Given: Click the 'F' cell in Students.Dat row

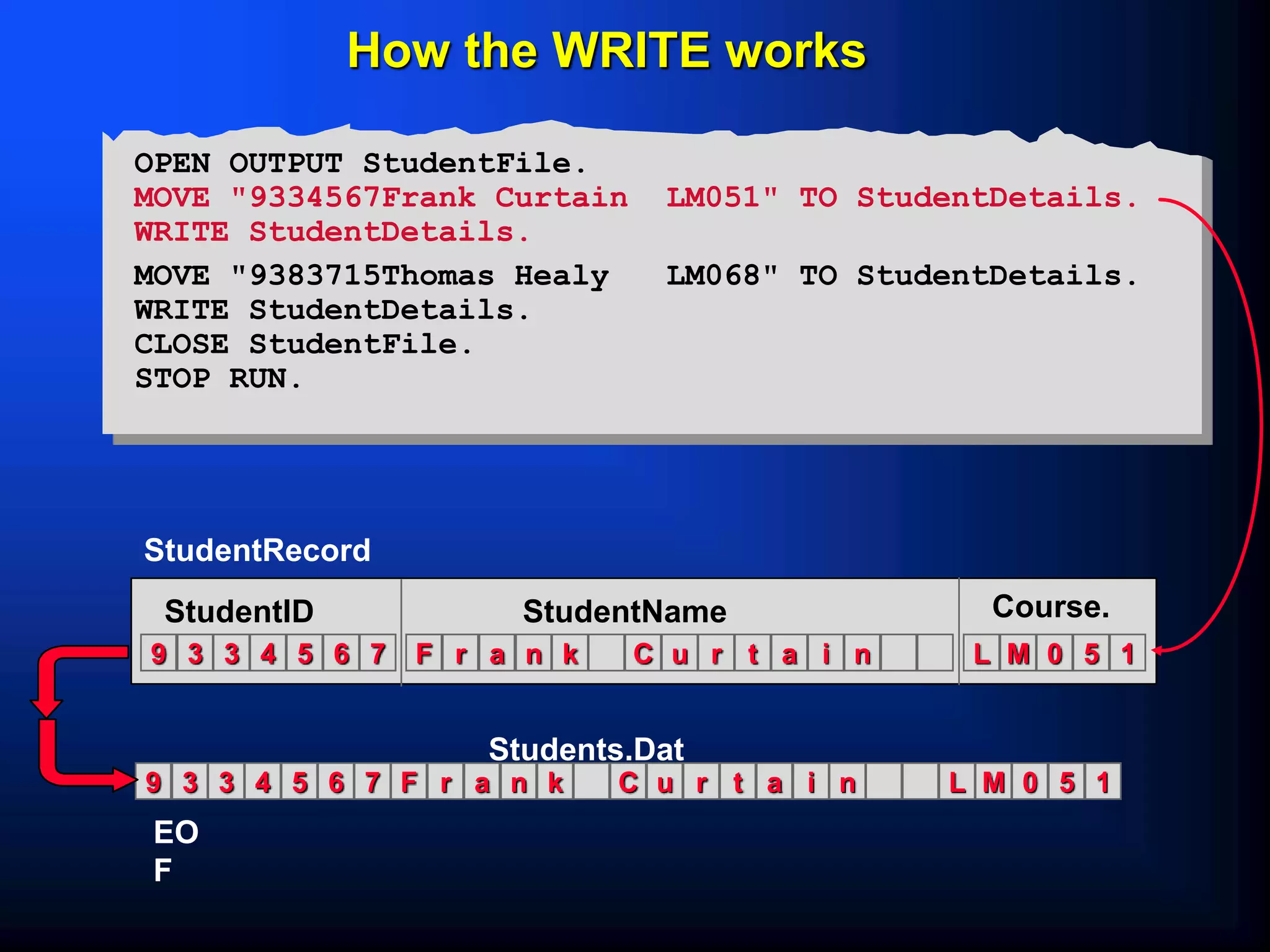Looking at the screenshot, I should tap(409, 782).
